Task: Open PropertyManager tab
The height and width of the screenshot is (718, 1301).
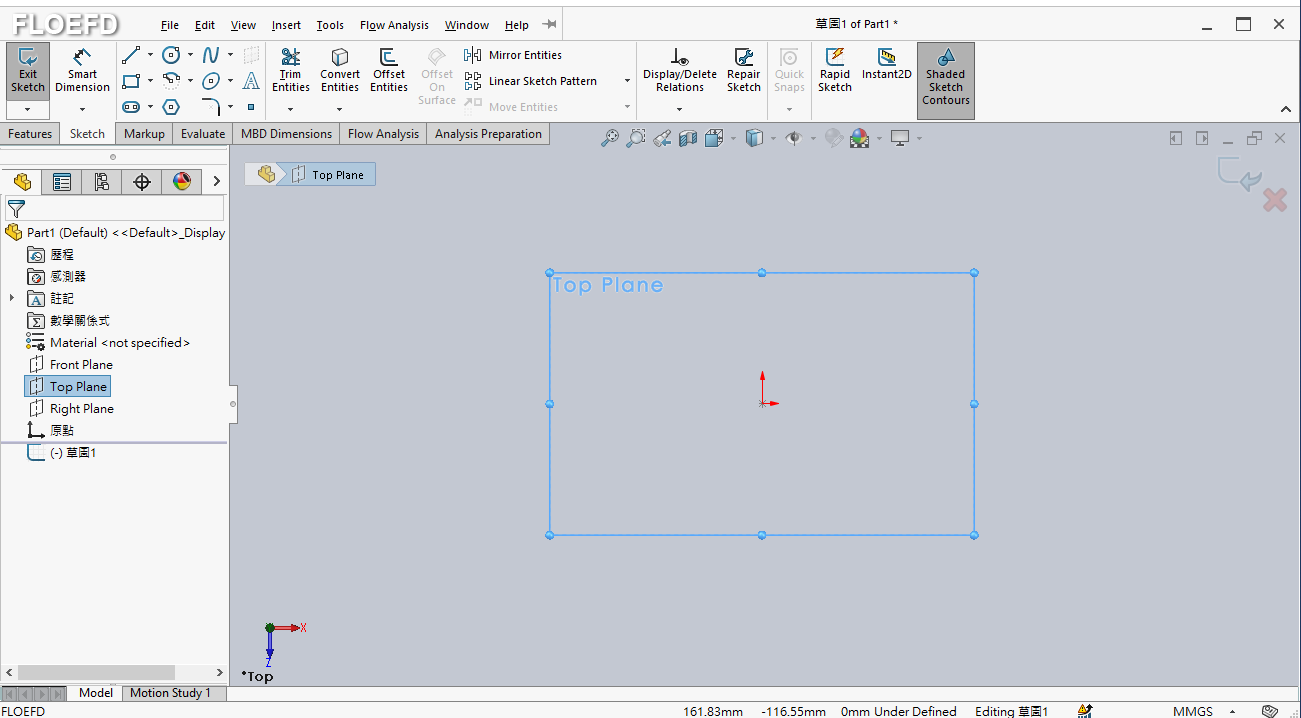Action: pos(62,181)
